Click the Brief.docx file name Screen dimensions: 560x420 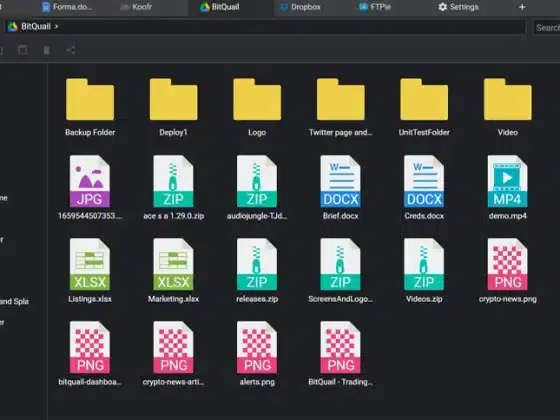click(341, 216)
